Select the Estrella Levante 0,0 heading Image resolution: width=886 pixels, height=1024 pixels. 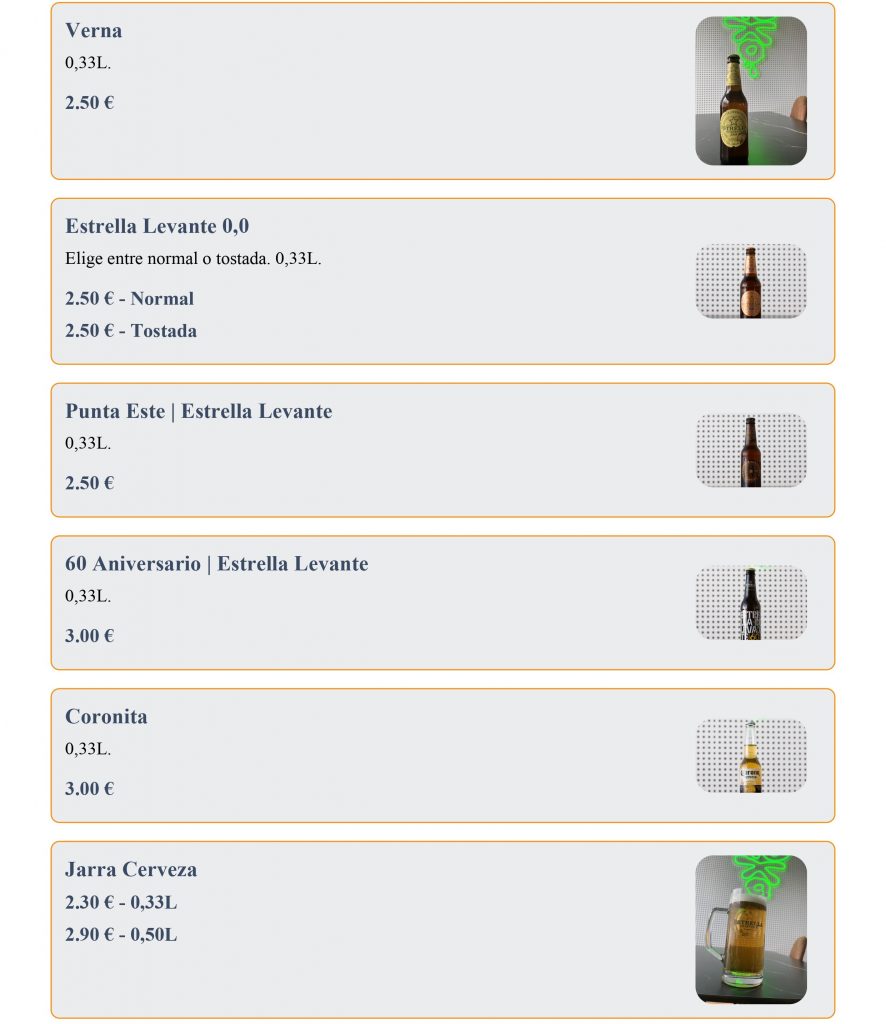pos(157,227)
